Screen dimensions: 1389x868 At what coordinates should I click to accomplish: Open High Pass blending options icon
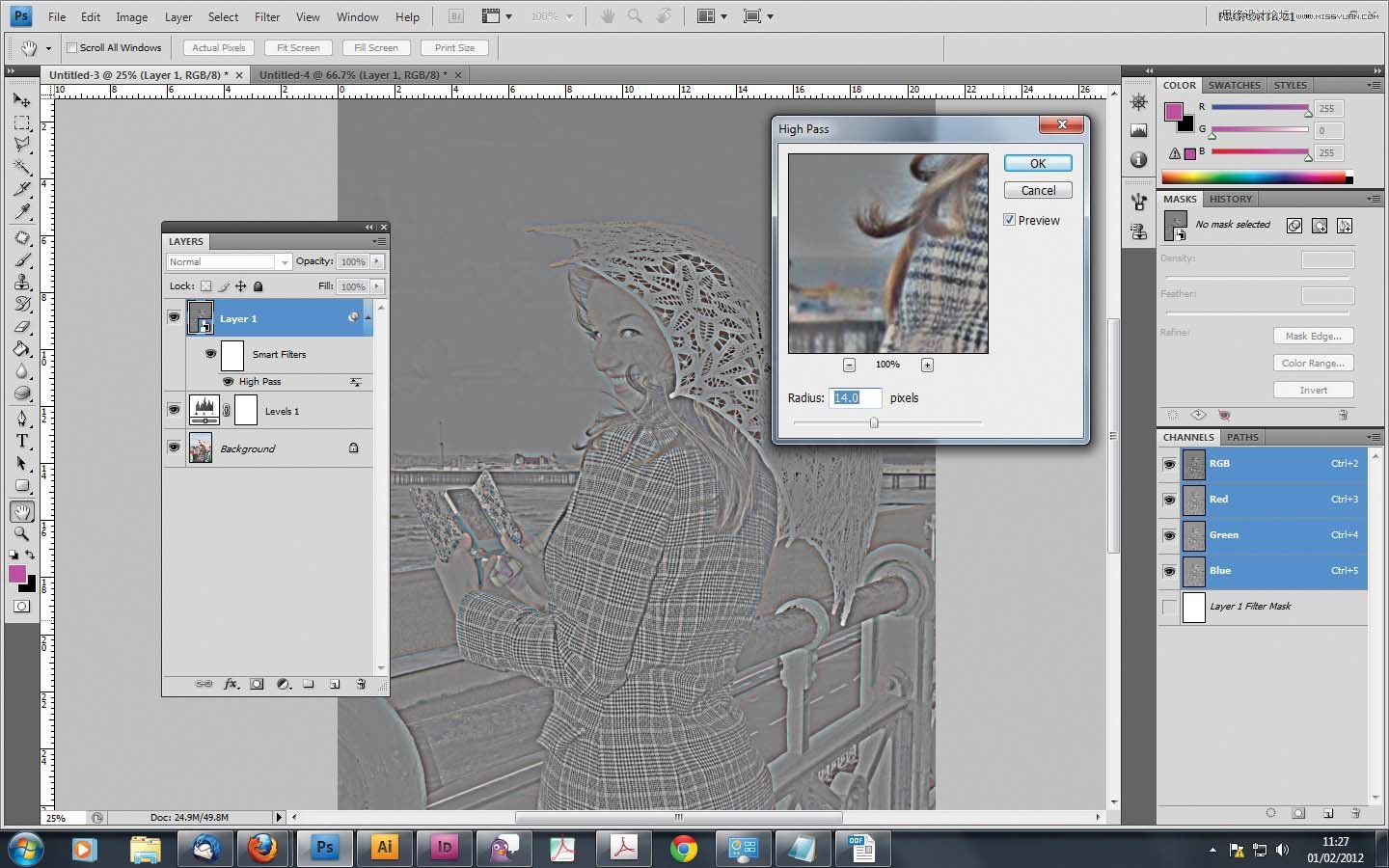tap(356, 382)
